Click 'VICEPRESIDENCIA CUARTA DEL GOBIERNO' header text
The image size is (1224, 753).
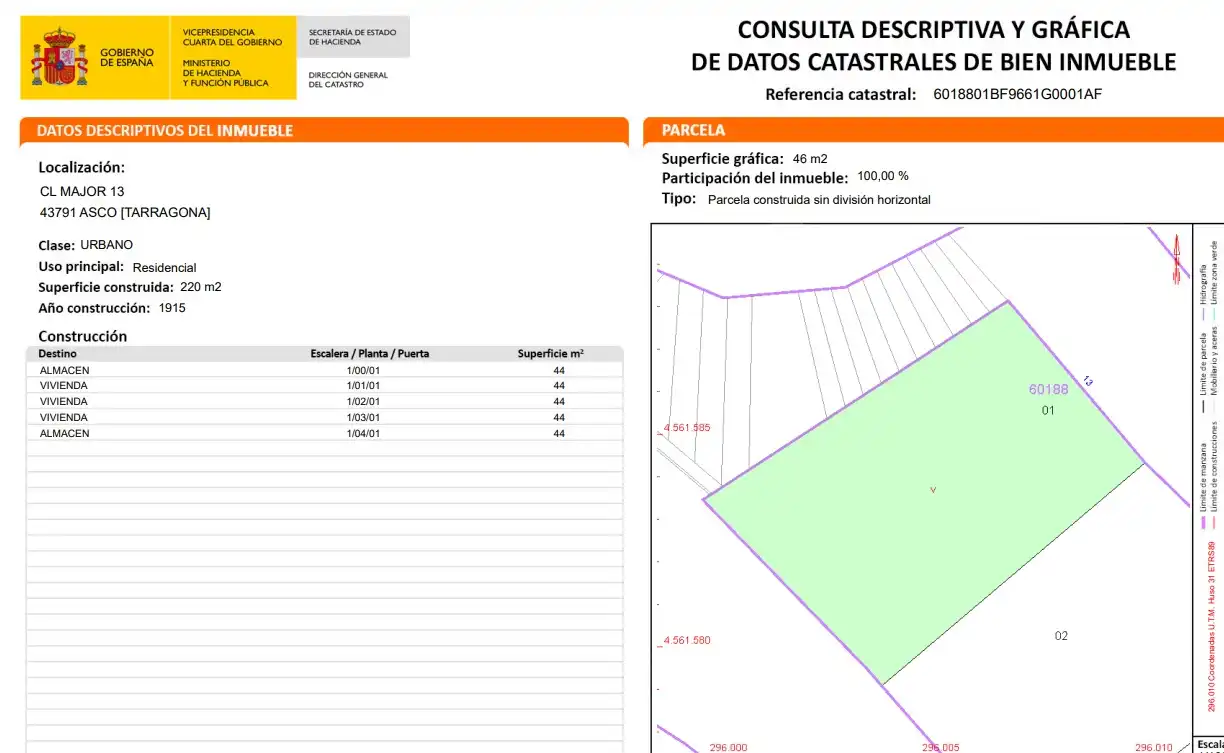click(x=232, y=37)
